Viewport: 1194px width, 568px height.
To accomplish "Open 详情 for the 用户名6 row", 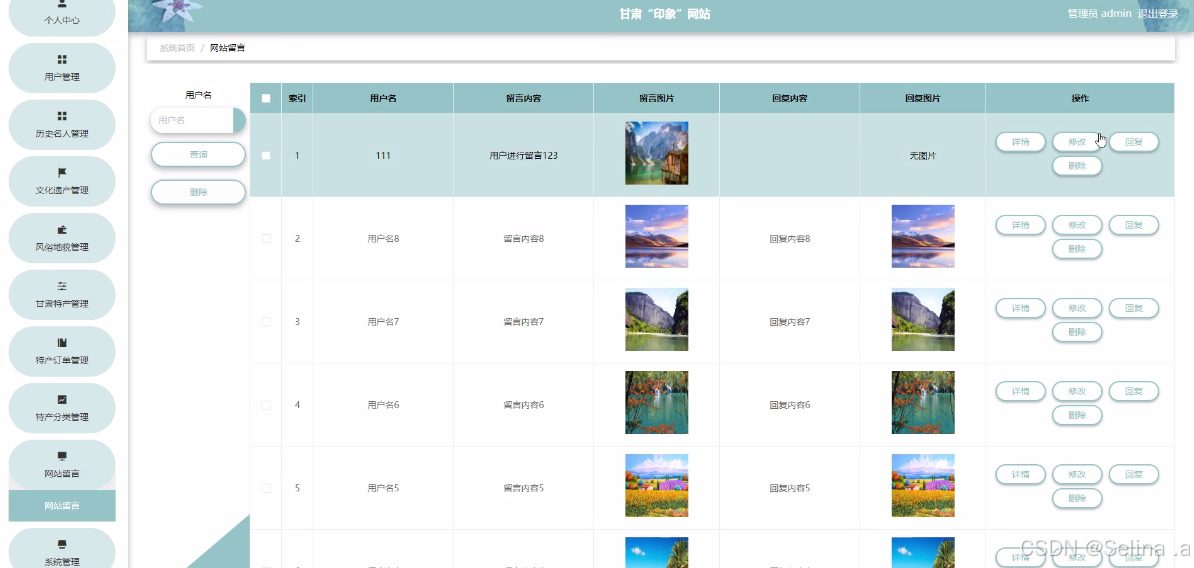I will [1020, 391].
